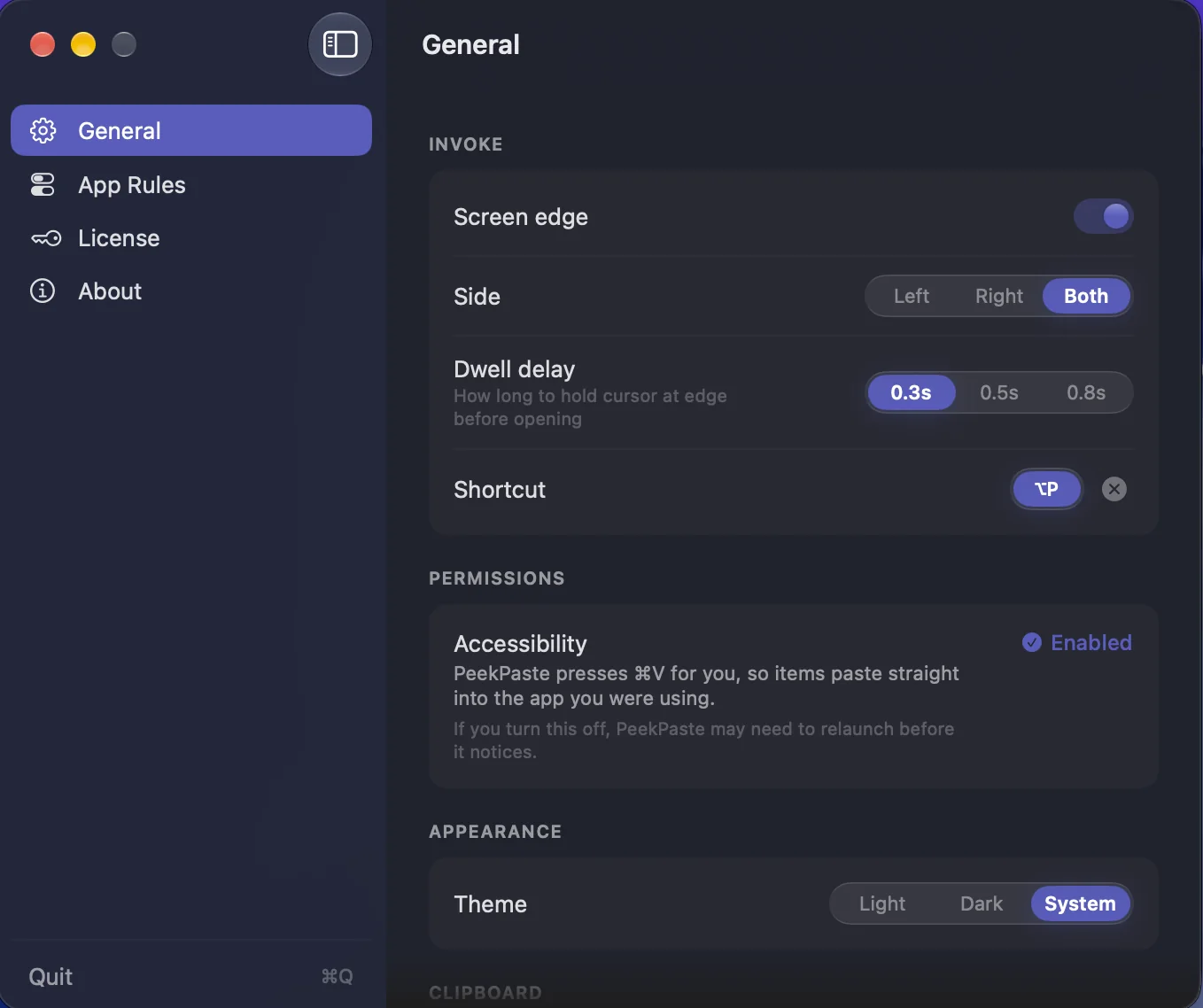
Task: Click the yellow minimize window button
Action: pyautogui.click(x=83, y=44)
